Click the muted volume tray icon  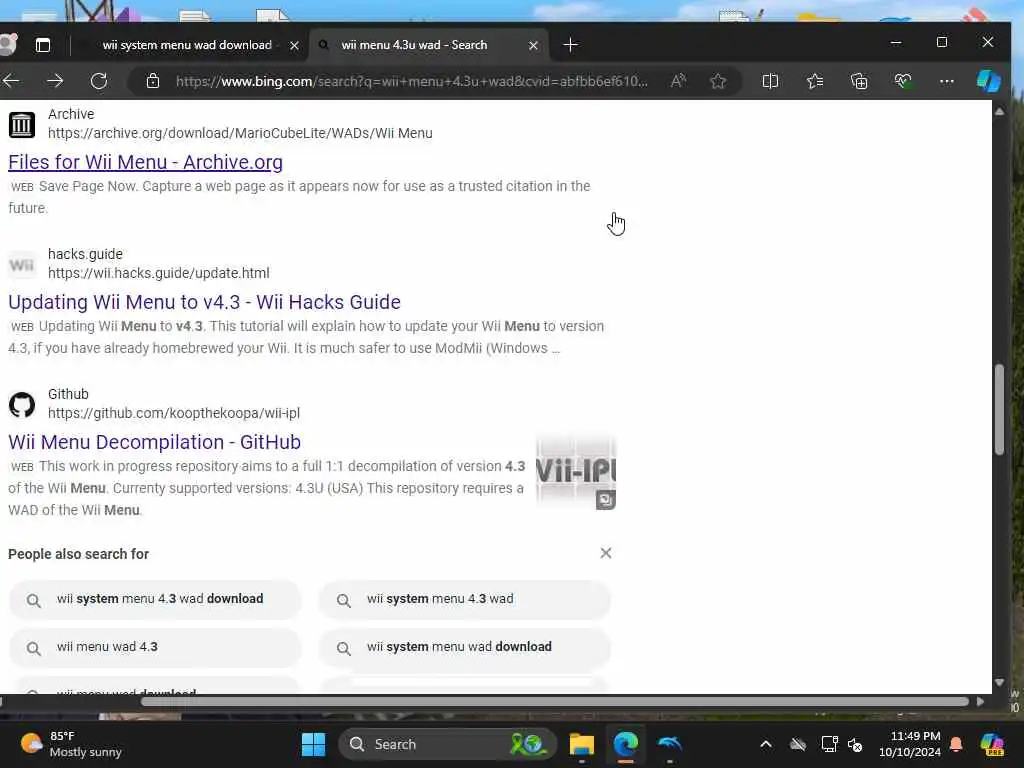coord(855,744)
